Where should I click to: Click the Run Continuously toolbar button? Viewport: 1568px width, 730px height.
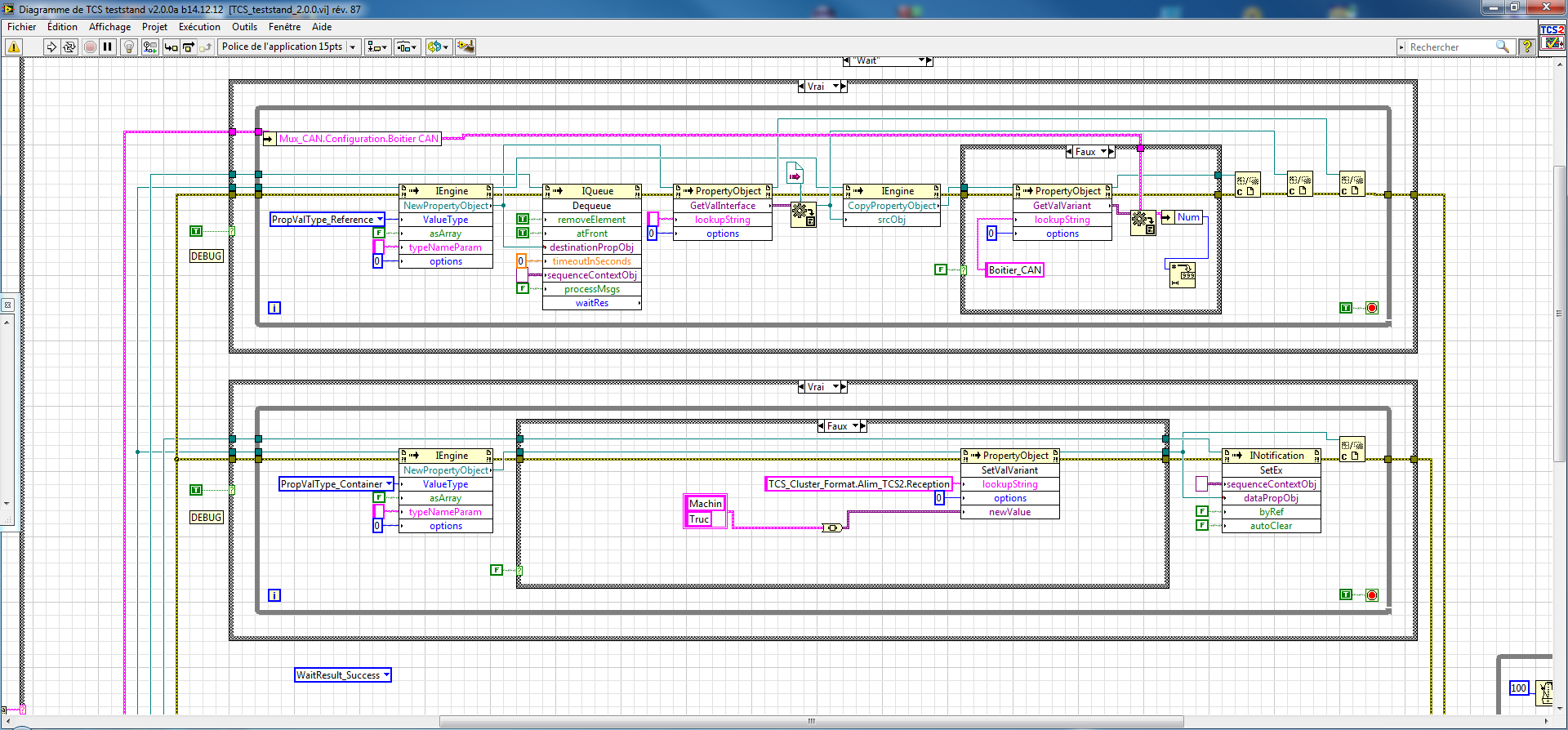click(69, 47)
